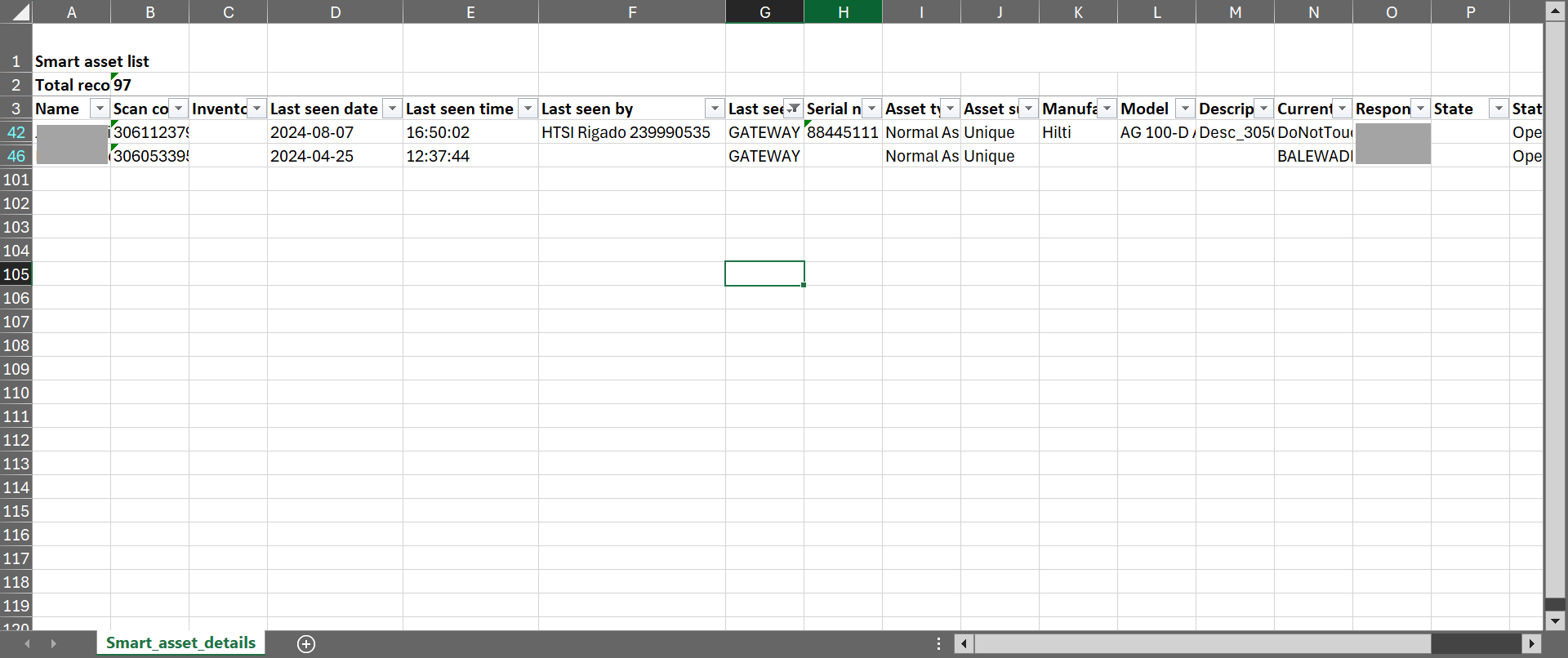This screenshot has width=1568, height=658.
Task: Click the horizontal scrollbar thumb
Action: pos(1202,644)
